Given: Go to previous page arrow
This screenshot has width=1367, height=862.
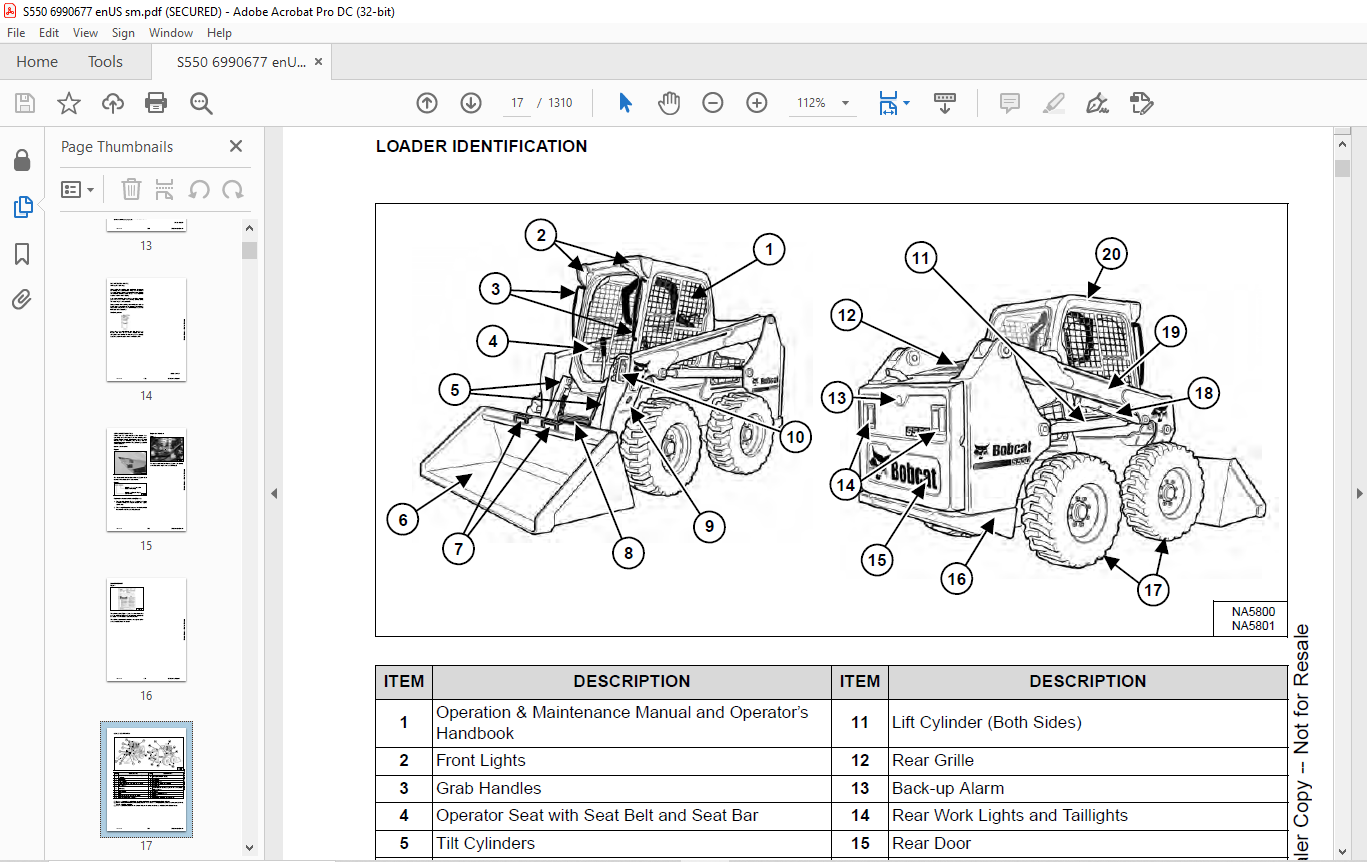Looking at the screenshot, I should pyautogui.click(x=427, y=103).
